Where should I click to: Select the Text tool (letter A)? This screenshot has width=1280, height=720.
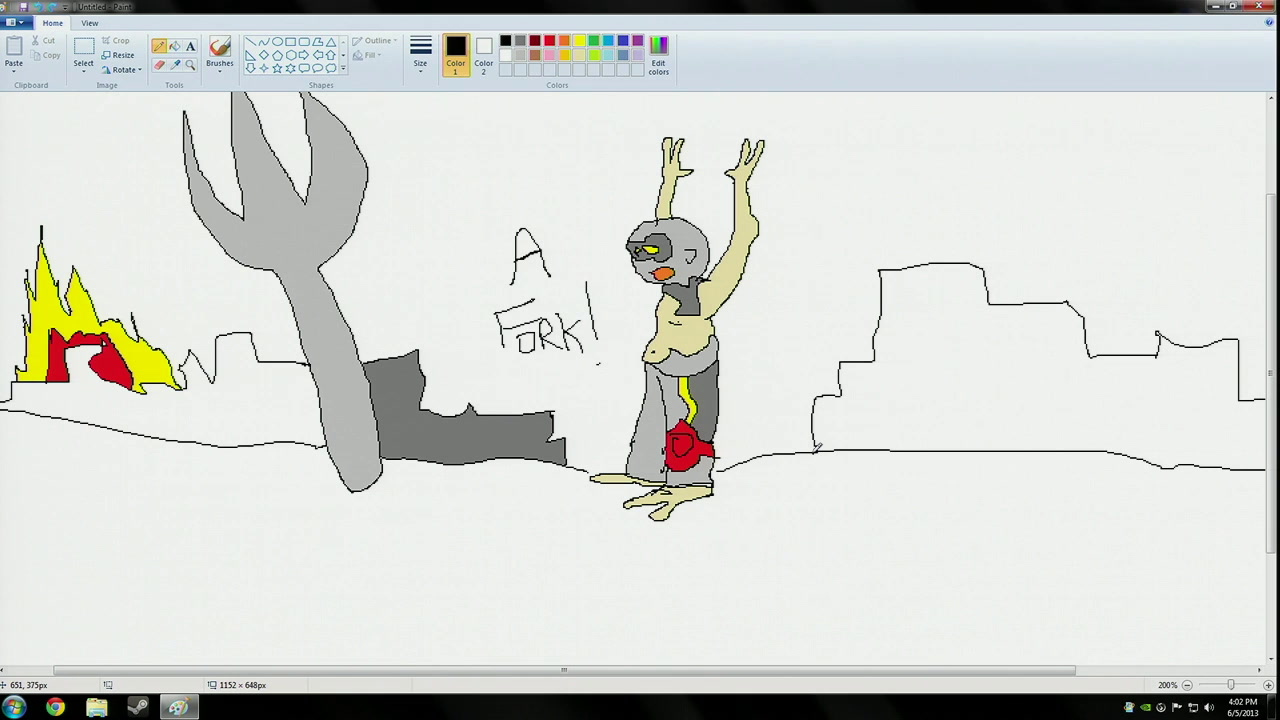[x=190, y=46]
